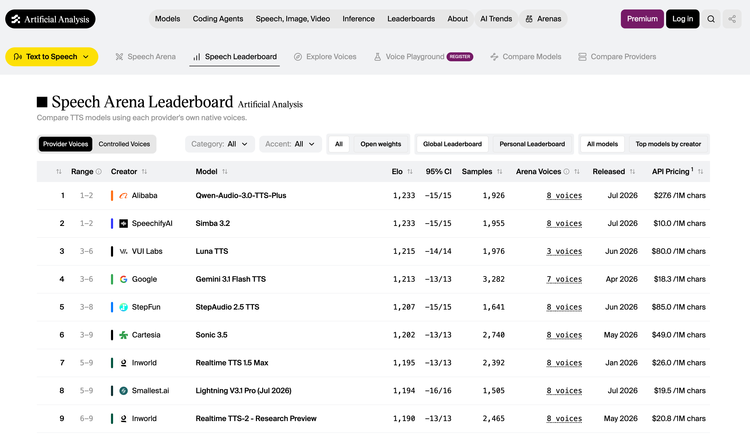Open 3 voices link for Luna TTS

(x=564, y=251)
